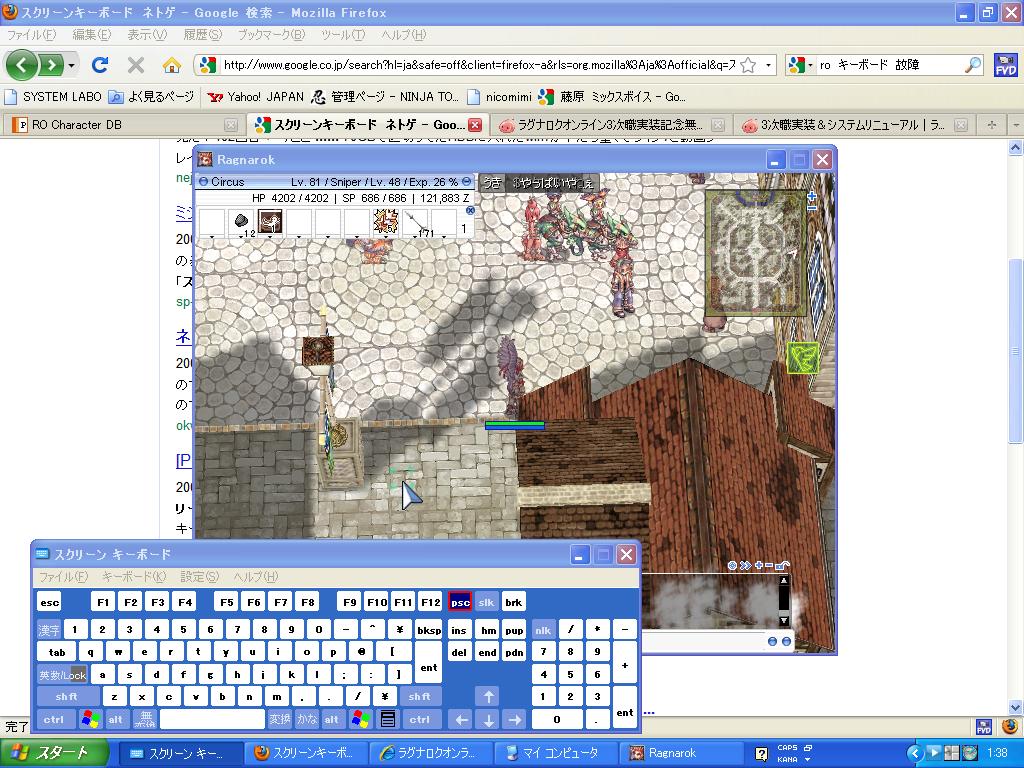Click the hotbar item stone icon
Viewport: 1024px width, 768px height.
[241, 222]
